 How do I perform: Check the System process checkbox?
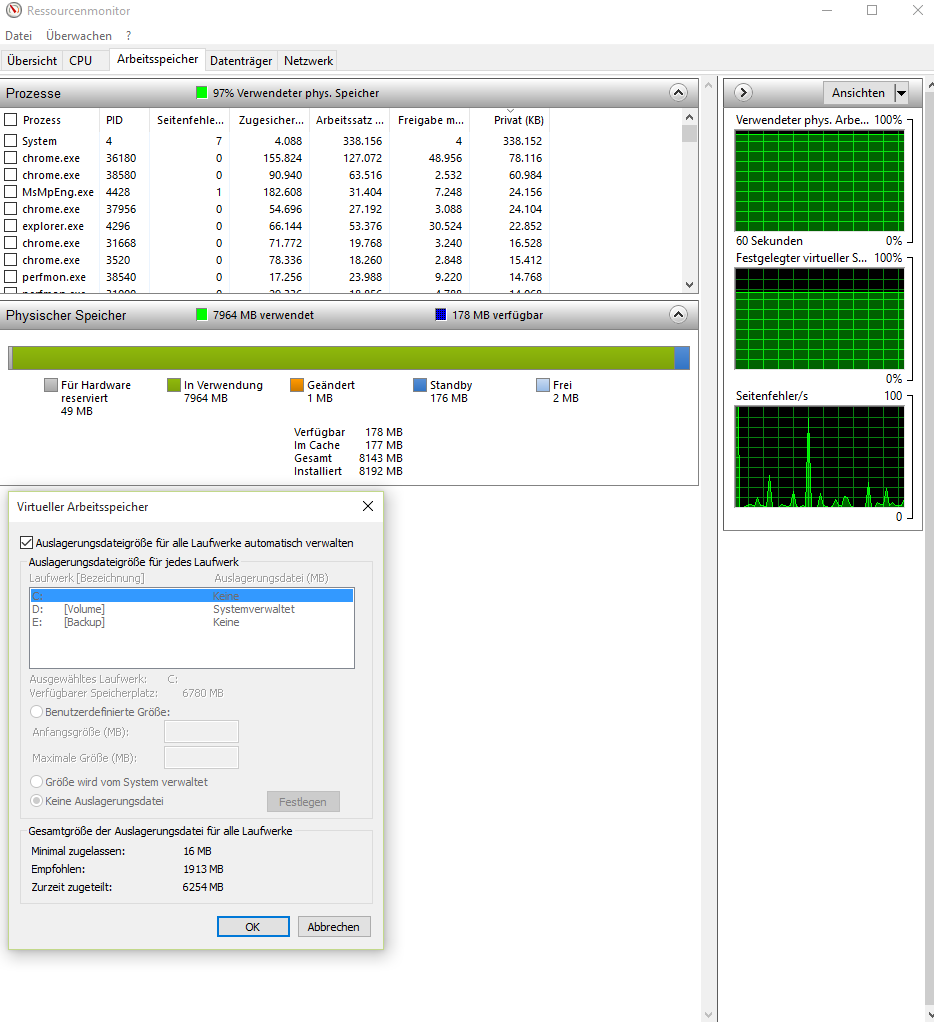pos(10,141)
